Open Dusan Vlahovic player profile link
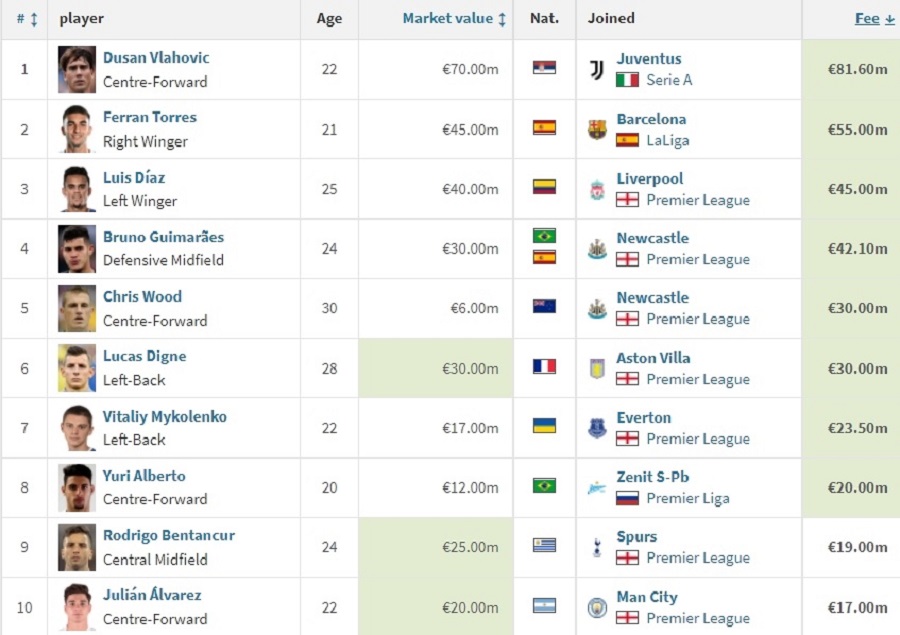The height and width of the screenshot is (635, 900). [x=156, y=57]
